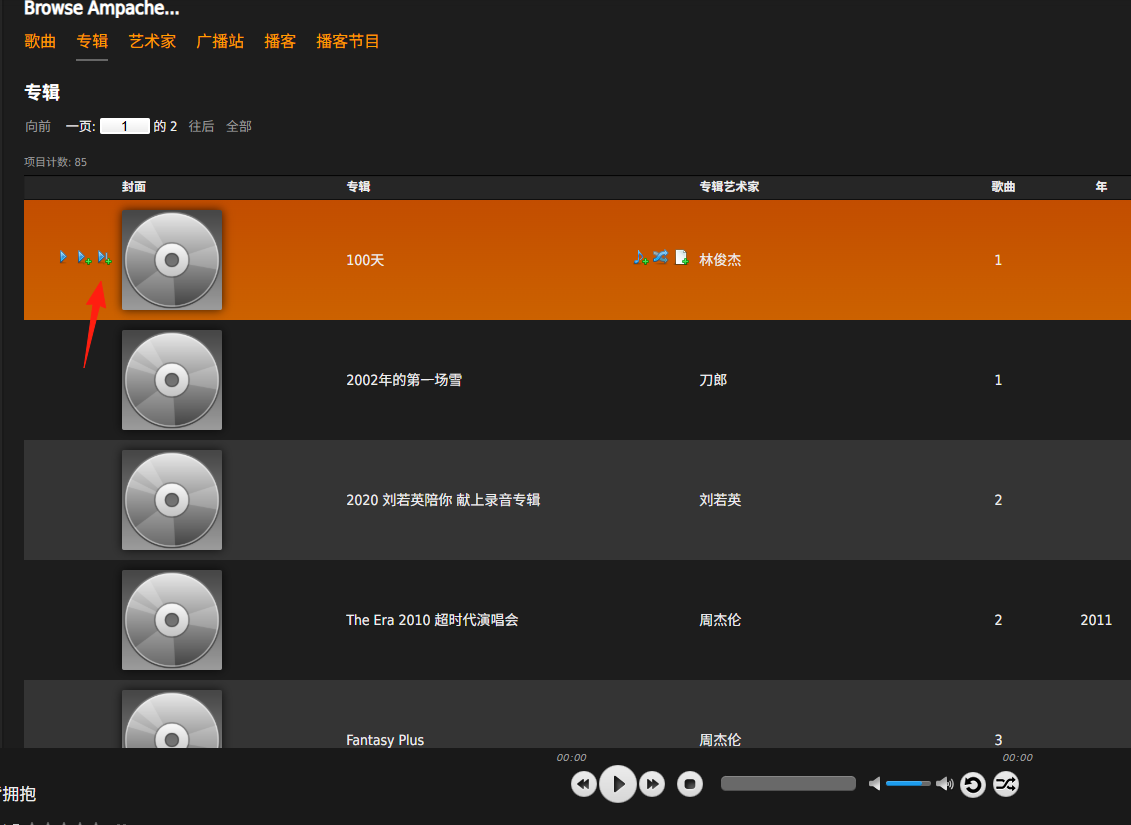Adjust the blue volume slider

click(x=907, y=783)
